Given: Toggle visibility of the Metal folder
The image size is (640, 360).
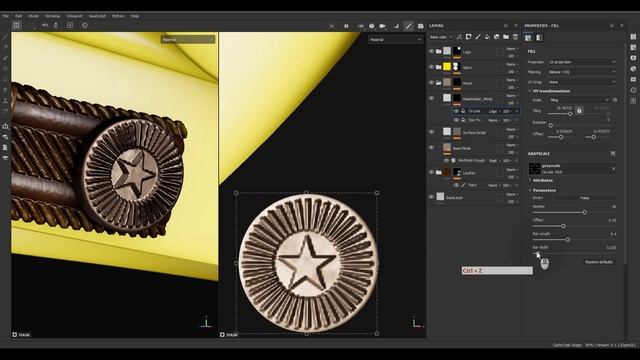Looking at the screenshot, I should 431,82.
